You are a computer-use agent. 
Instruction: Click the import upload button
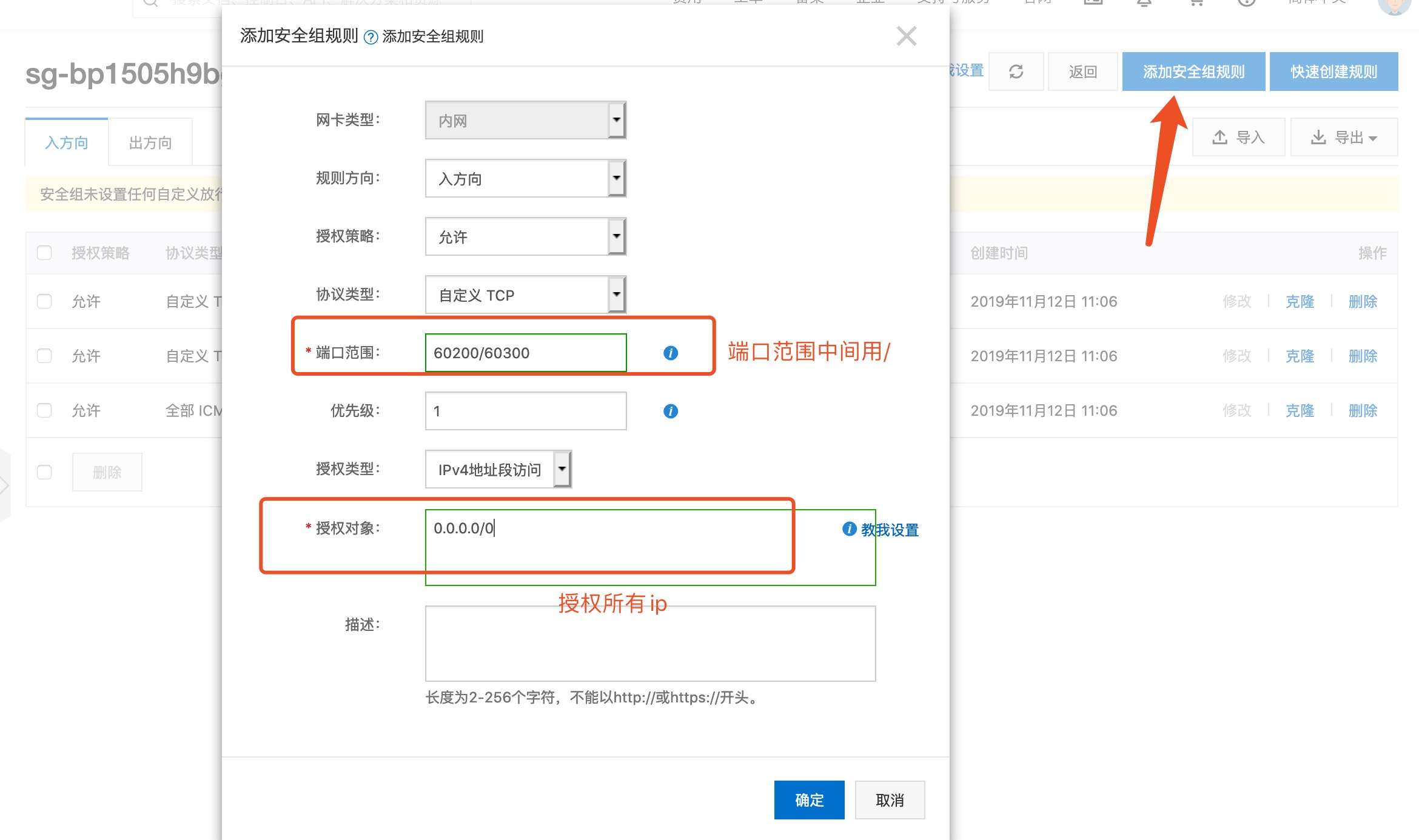coord(1238,138)
